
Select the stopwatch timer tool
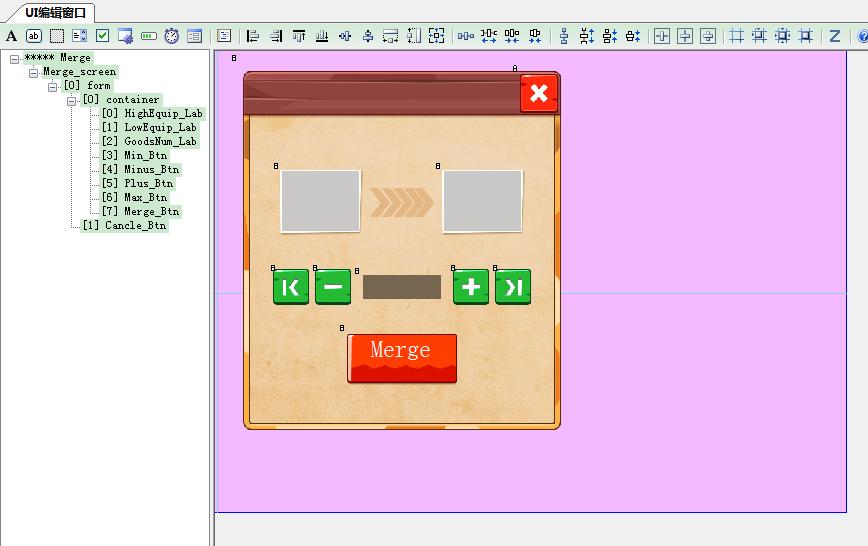(x=172, y=36)
